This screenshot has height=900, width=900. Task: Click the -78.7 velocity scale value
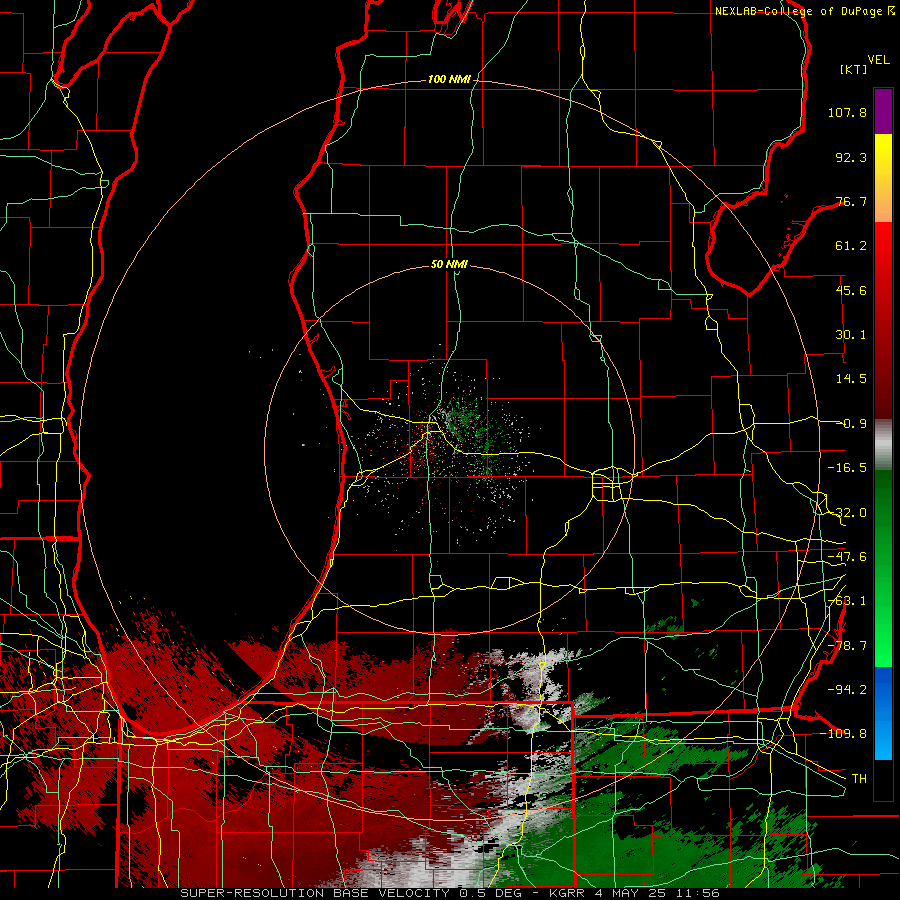pyautogui.click(x=847, y=646)
